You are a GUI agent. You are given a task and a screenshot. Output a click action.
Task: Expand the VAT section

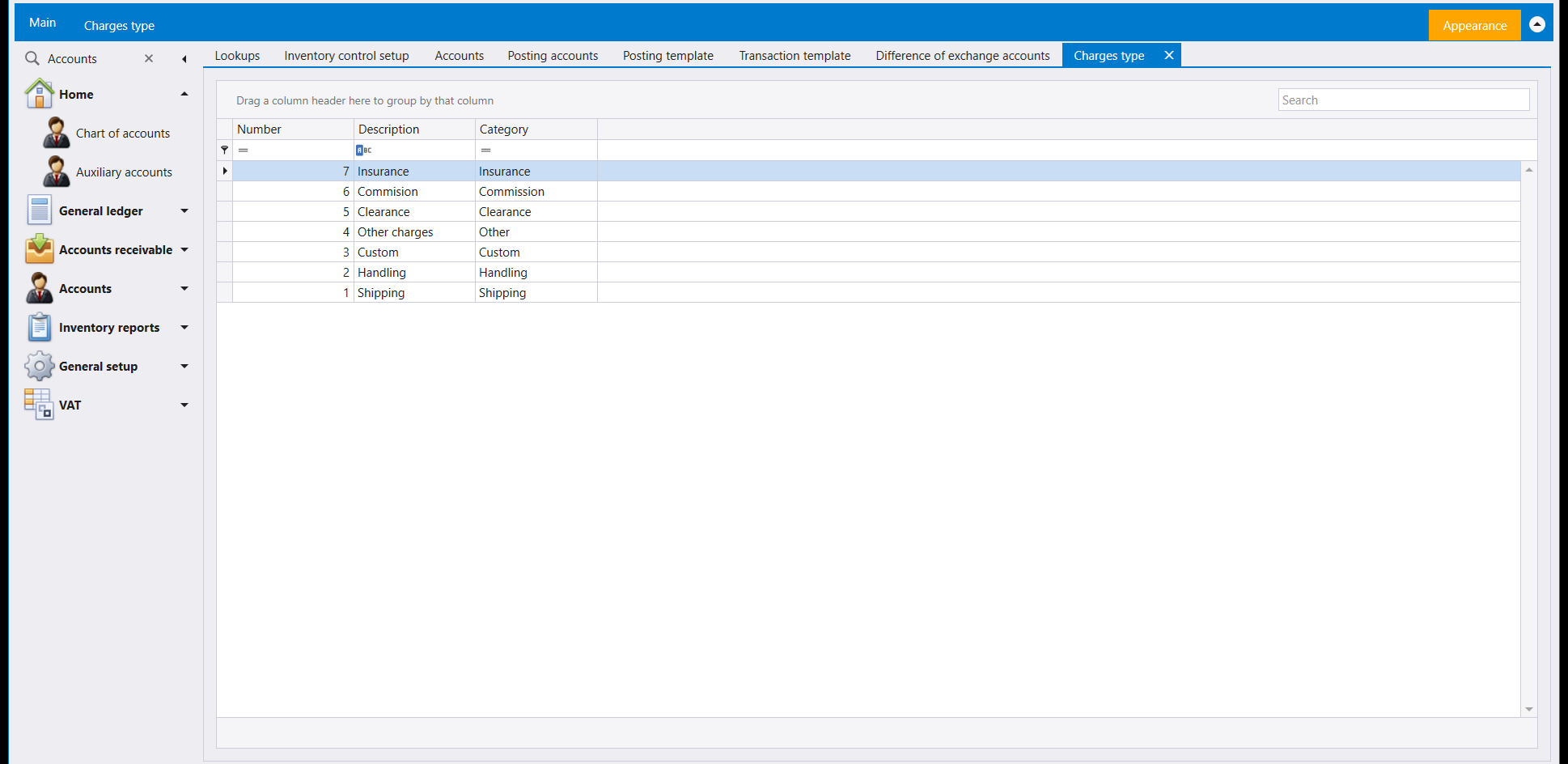(184, 405)
